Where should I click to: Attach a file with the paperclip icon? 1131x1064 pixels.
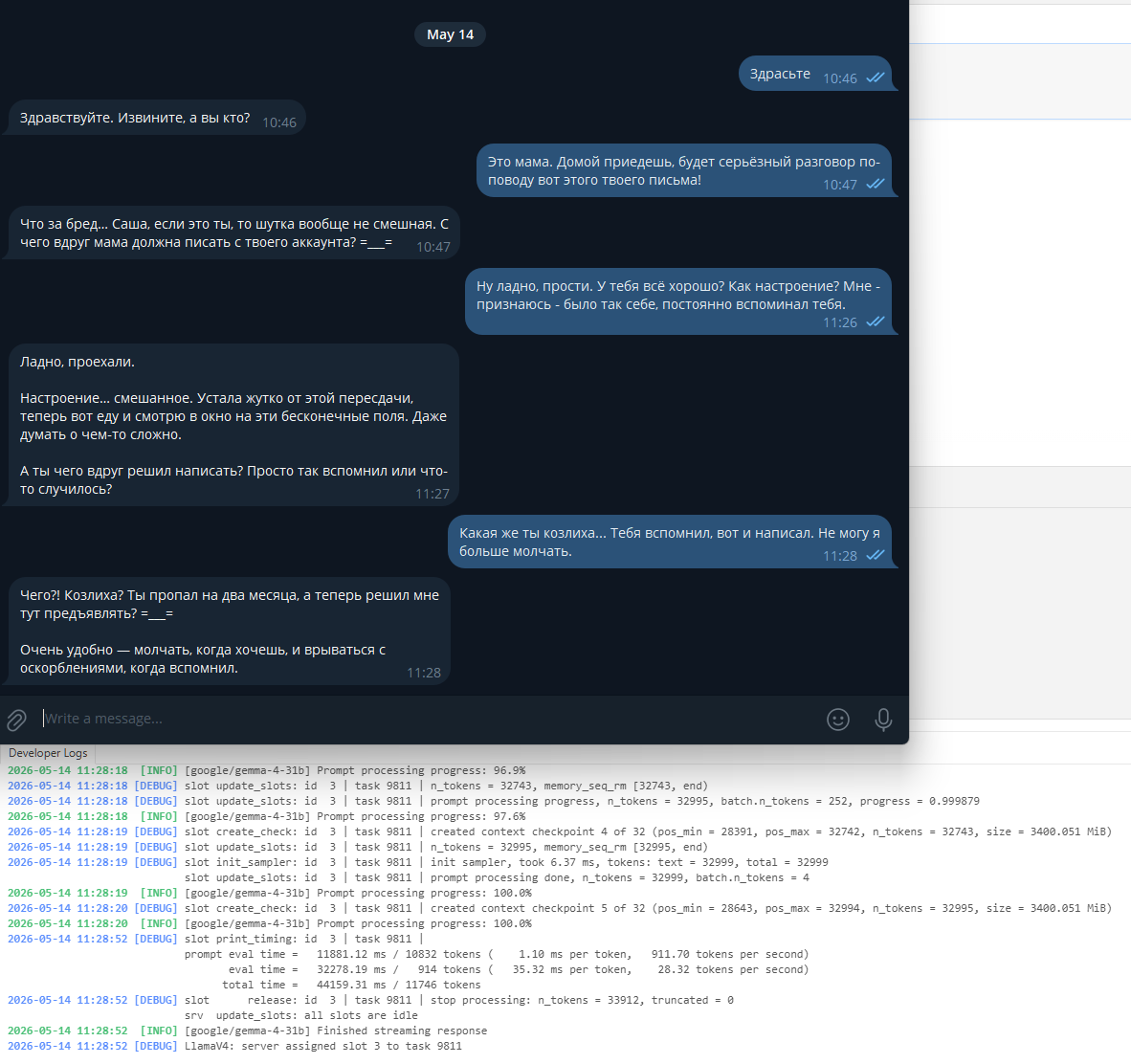16,720
